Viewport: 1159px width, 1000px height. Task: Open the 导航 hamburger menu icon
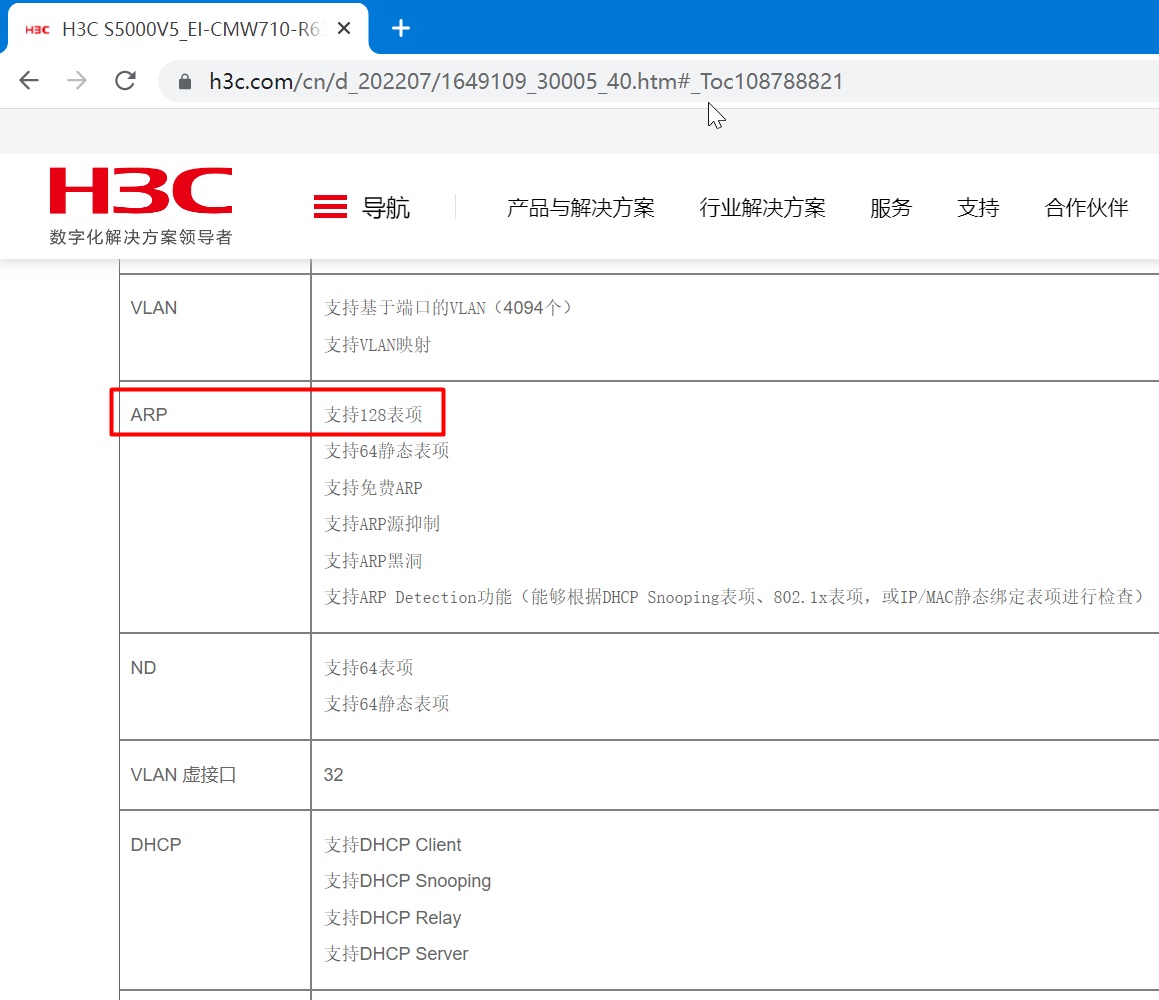coord(330,207)
